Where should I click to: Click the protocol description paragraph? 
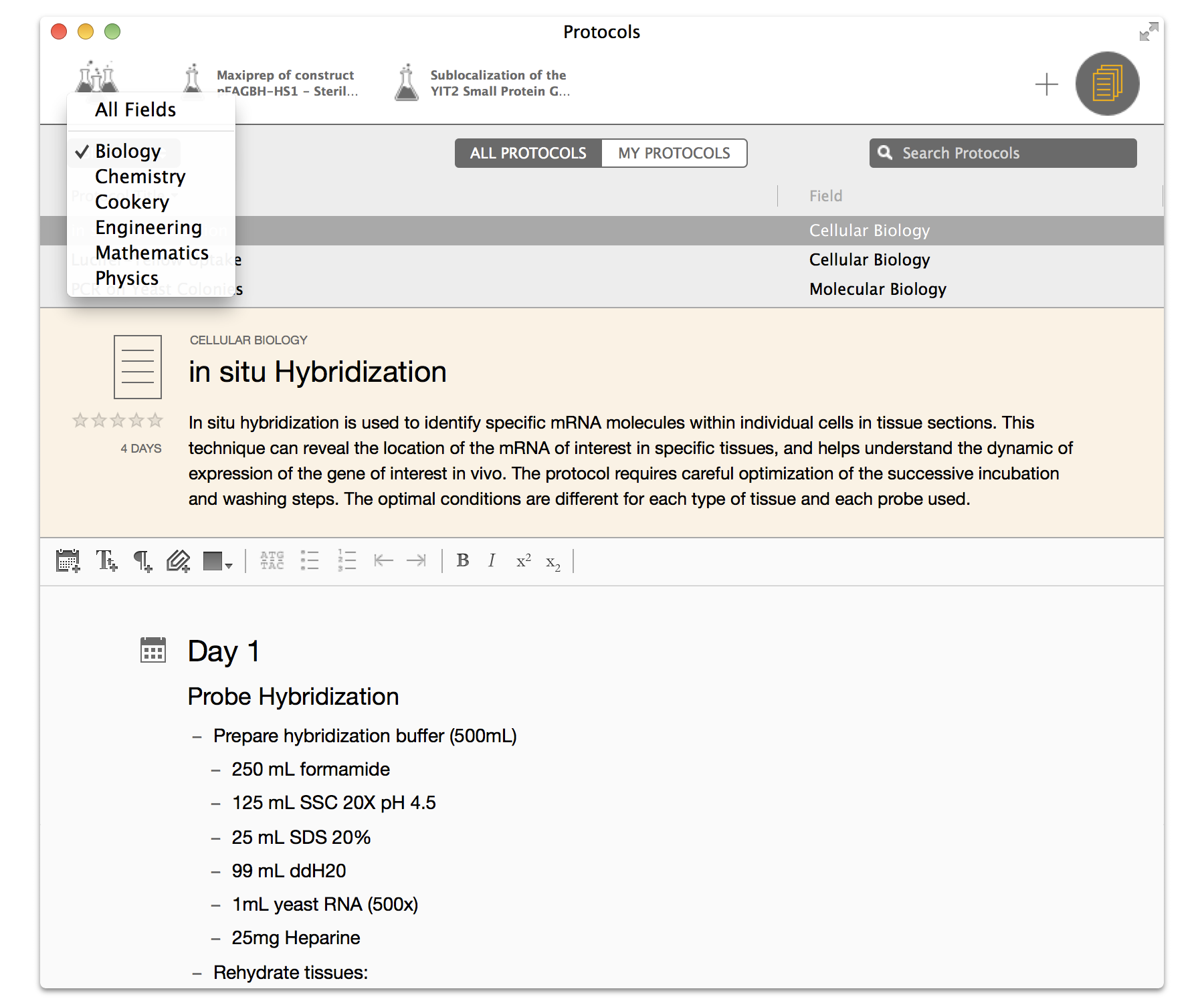pyautogui.click(x=631, y=461)
